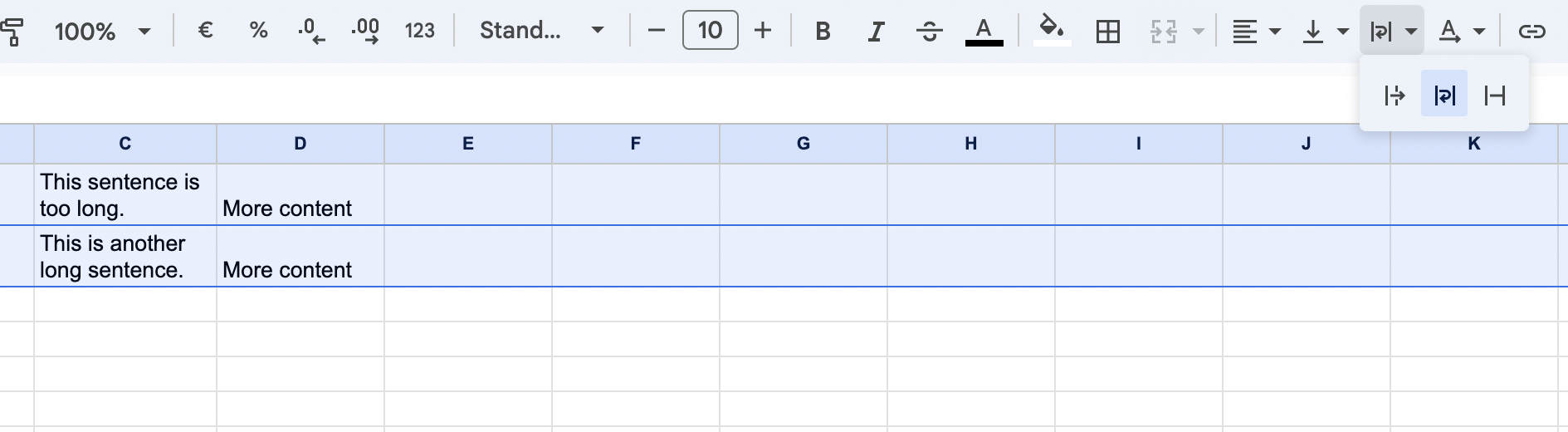Format selection as percent
The height and width of the screenshot is (432, 1568).
[258, 31]
